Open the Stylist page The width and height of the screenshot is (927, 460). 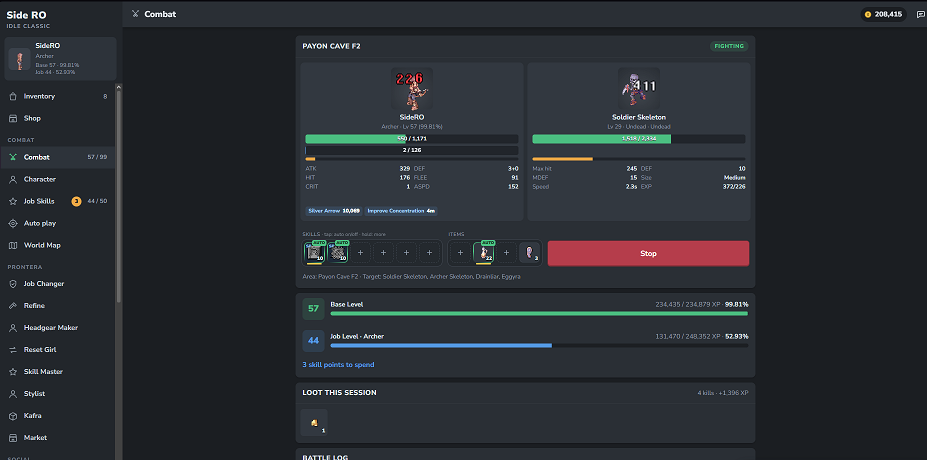click(58, 393)
